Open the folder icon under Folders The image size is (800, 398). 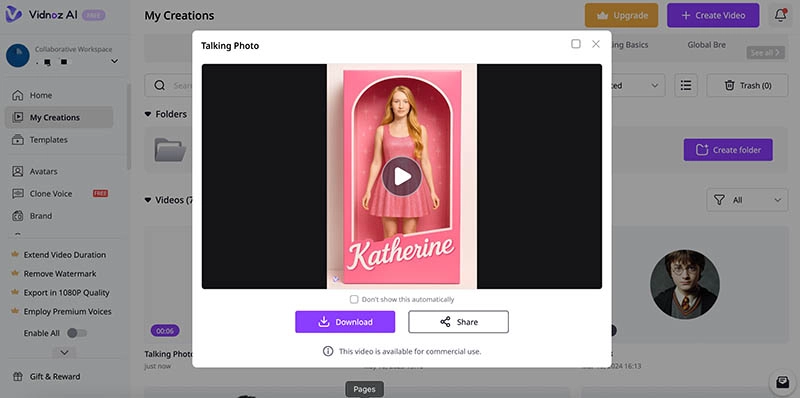tap(170, 150)
